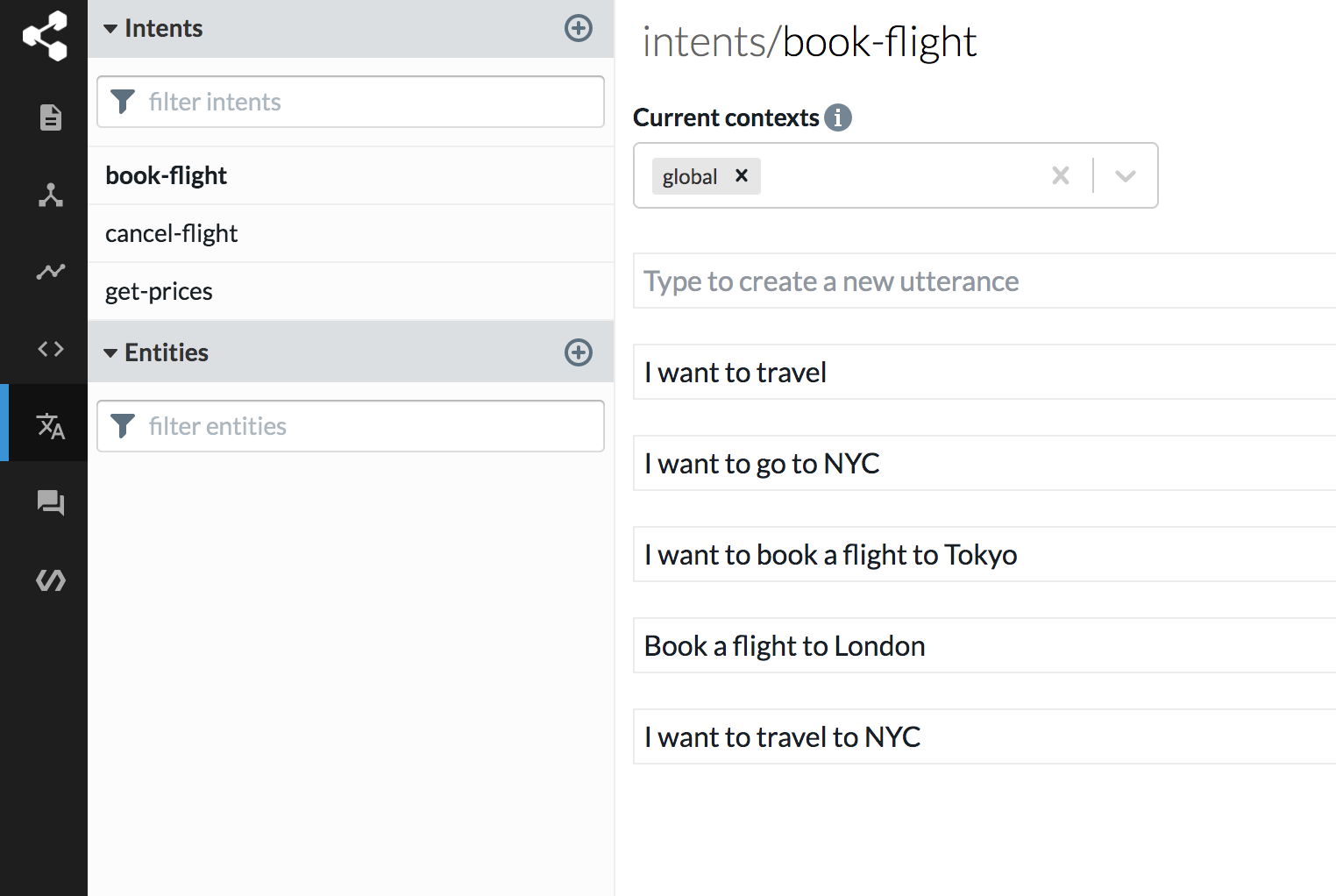
Task: Add a new entity with plus icon
Action: click(x=579, y=352)
